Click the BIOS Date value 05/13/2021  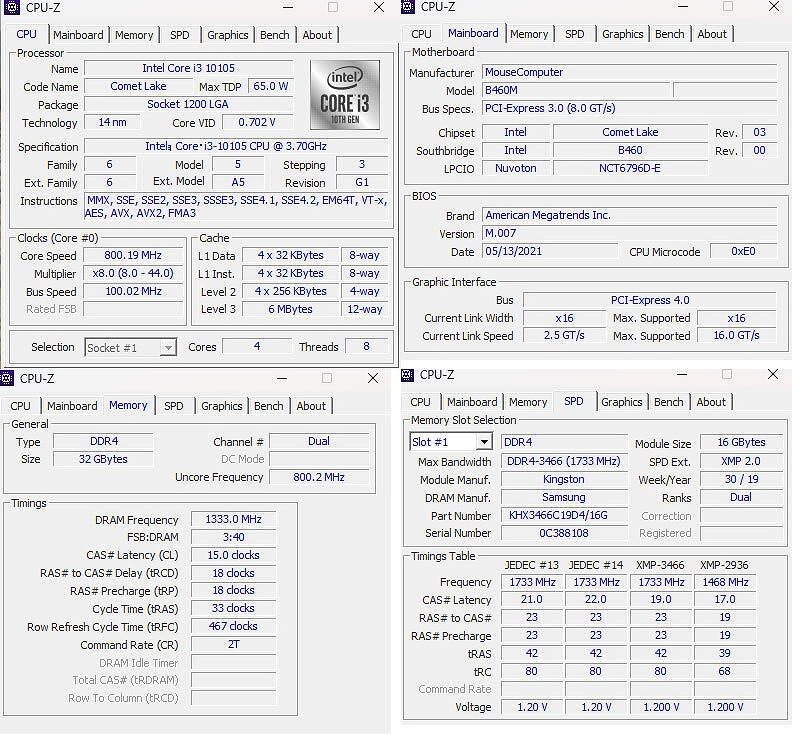[550, 251]
